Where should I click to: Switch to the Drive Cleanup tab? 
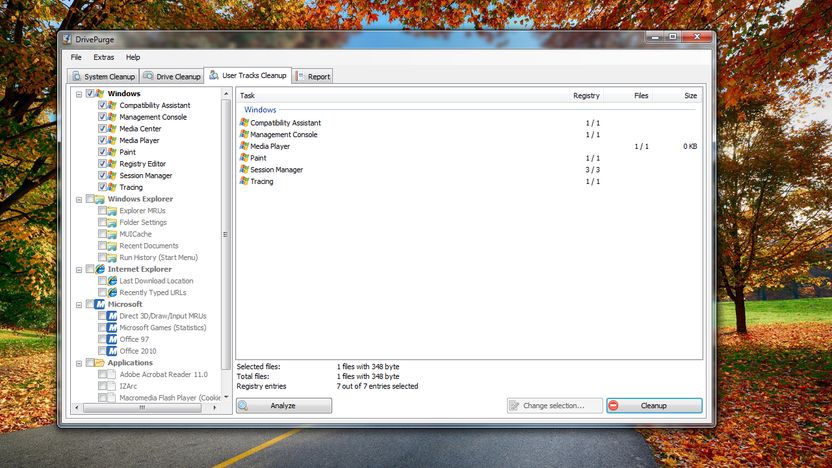tap(172, 76)
